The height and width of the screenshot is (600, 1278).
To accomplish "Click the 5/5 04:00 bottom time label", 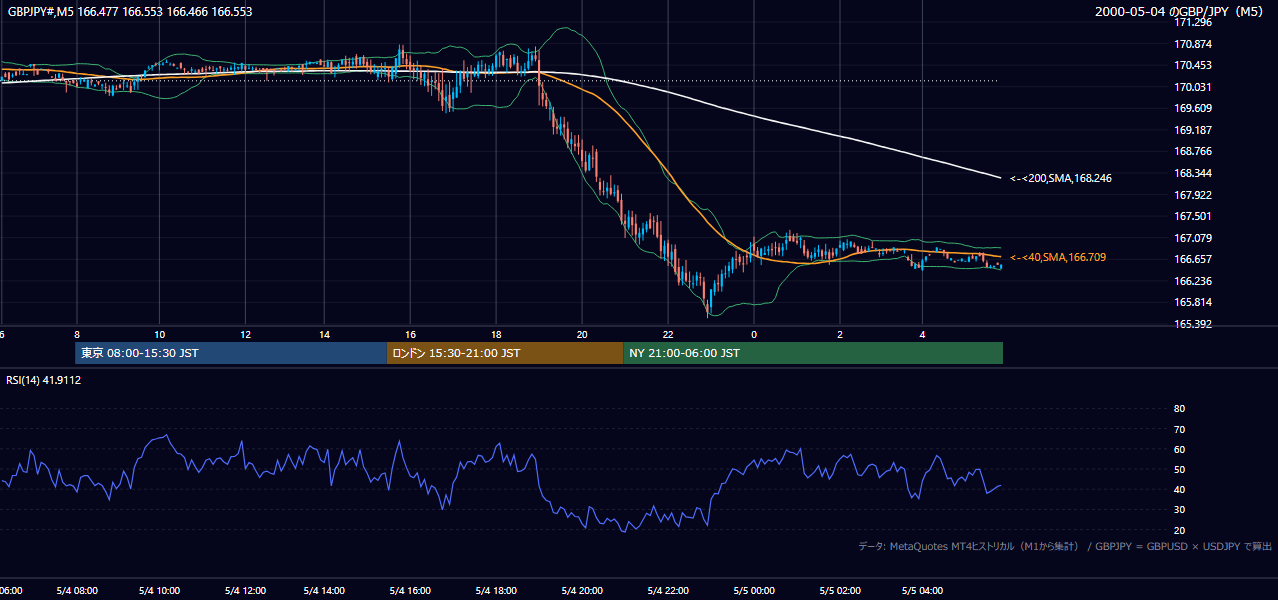I will (924, 591).
